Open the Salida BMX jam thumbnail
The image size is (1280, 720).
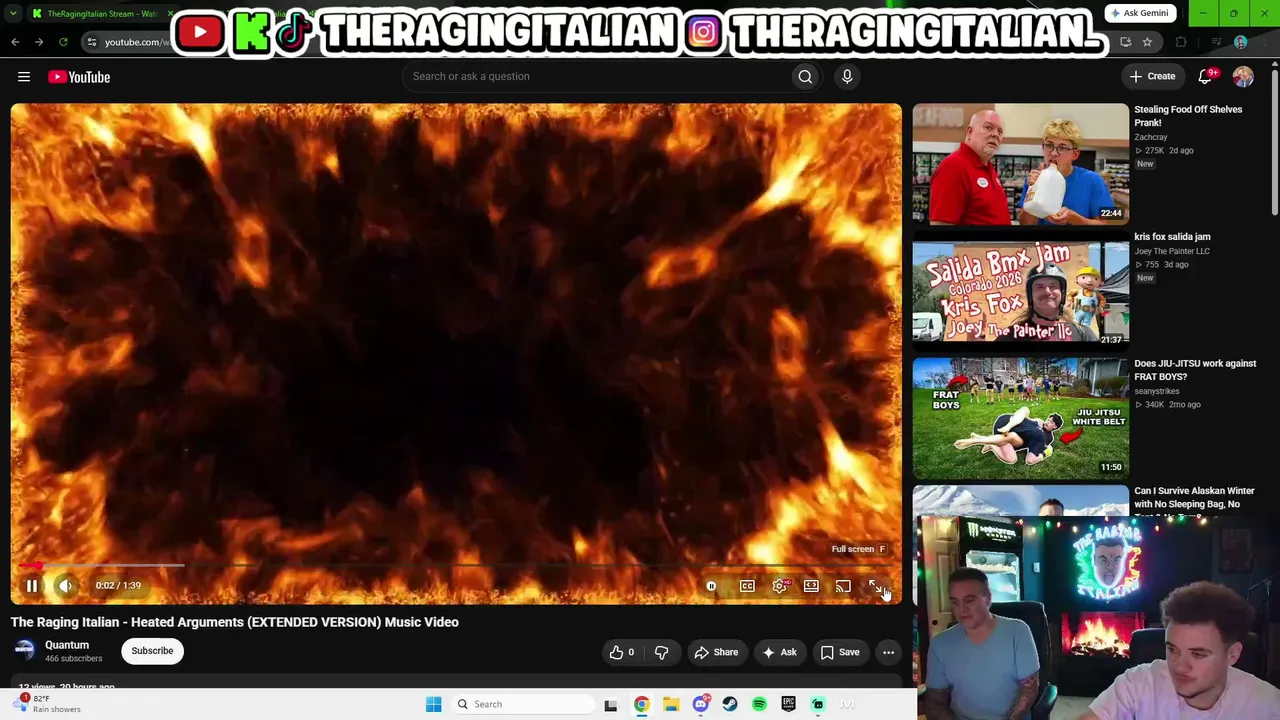[1020, 291]
